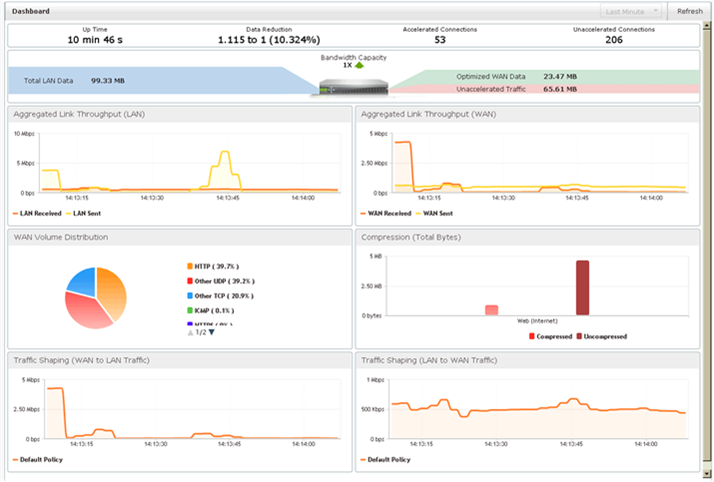Select the red slice of the pie chart

pyautogui.click(x=87, y=312)
